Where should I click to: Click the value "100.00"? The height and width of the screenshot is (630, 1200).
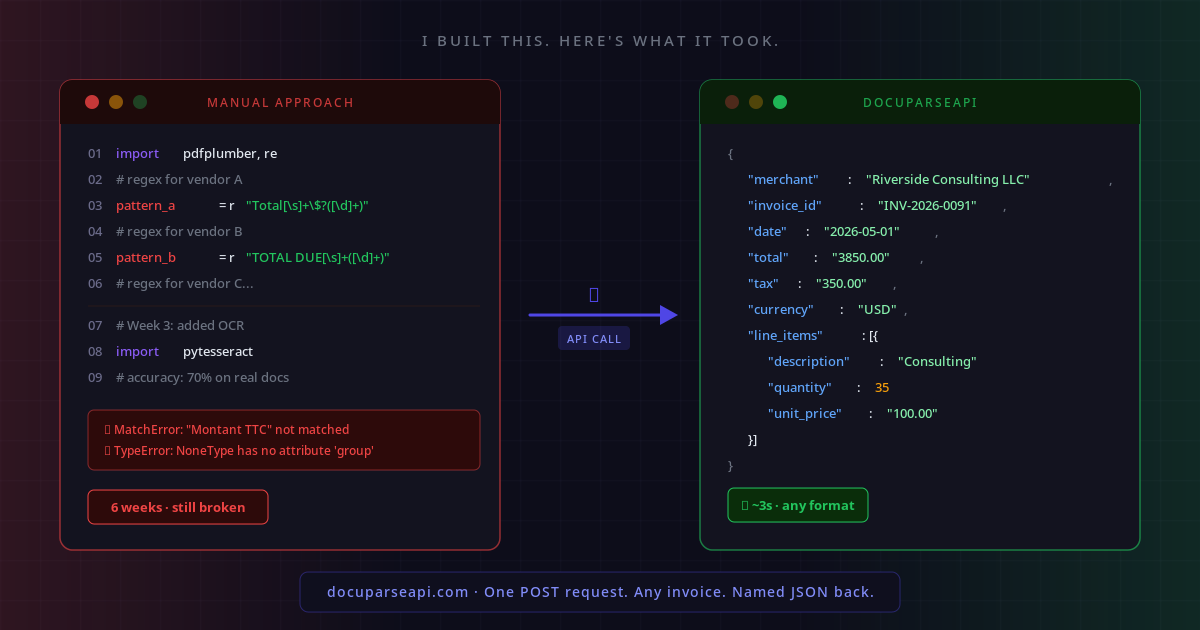pyautogui.click(x=912, y=414)
